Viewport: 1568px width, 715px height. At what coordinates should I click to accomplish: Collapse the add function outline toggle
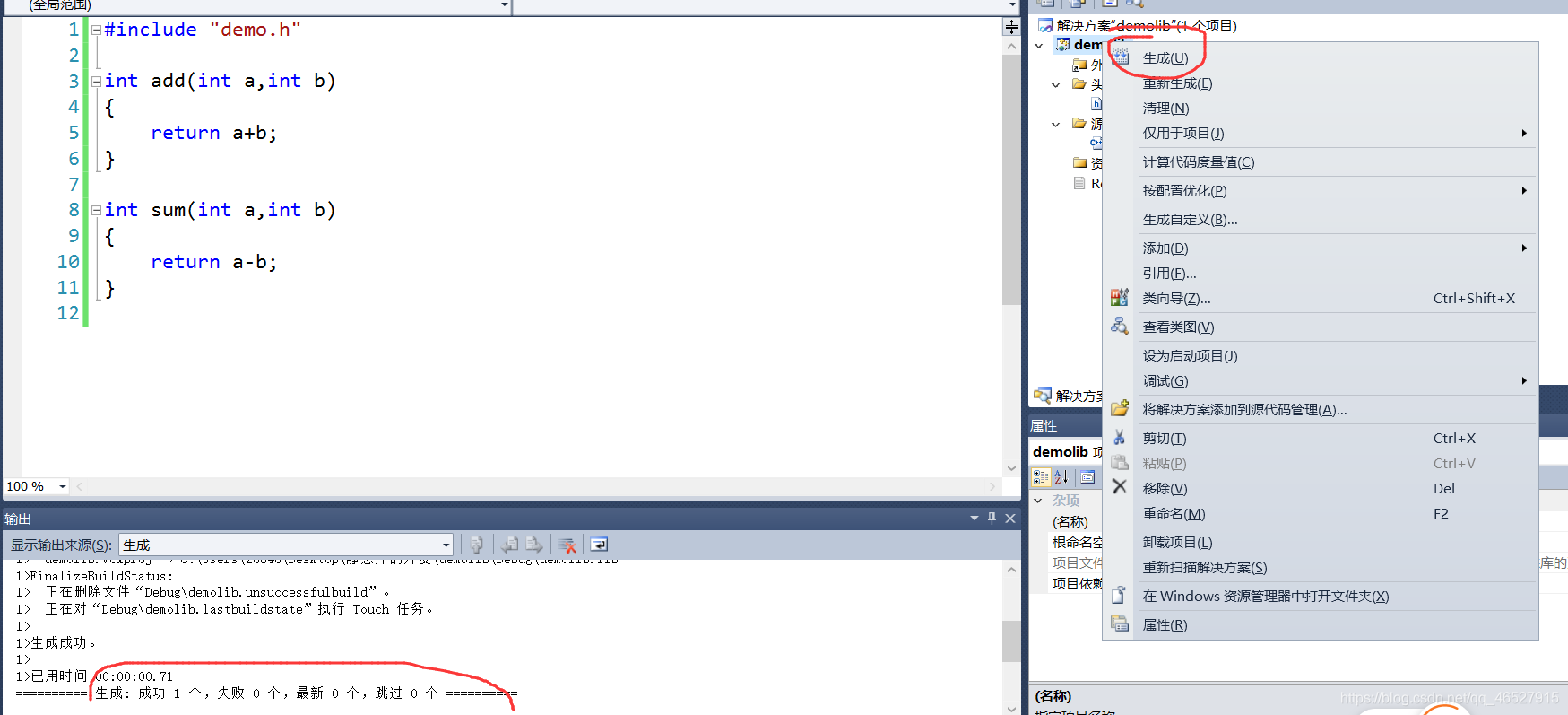(x=96, y=81)
